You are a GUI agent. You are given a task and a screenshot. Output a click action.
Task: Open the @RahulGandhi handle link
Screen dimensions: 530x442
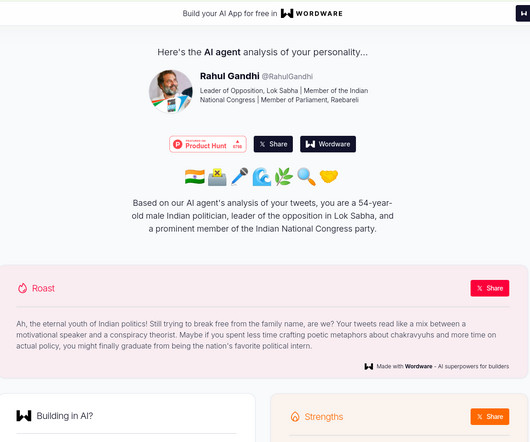point(287,77)
